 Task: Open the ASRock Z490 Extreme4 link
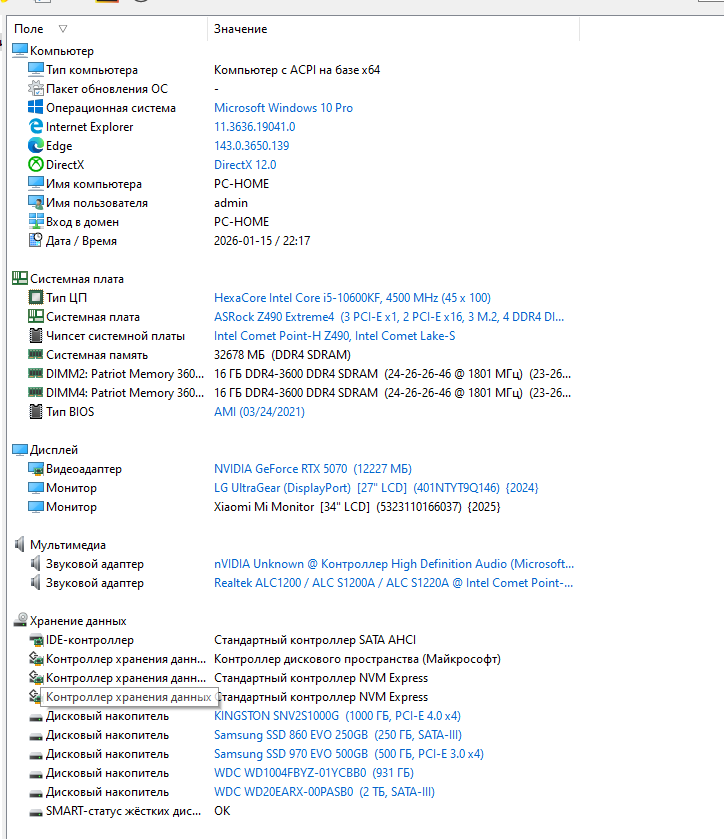(x=389, y=317)
